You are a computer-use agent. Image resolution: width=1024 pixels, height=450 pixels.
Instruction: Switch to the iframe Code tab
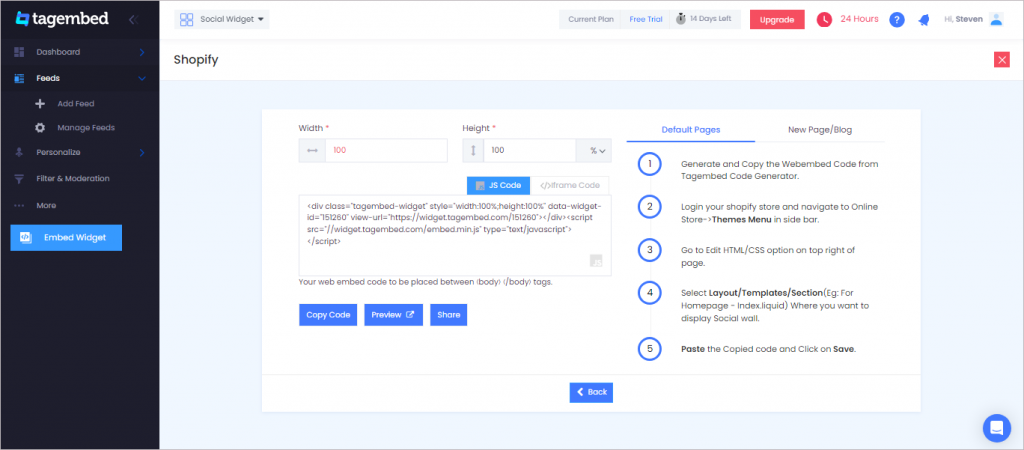click(569, 185)
